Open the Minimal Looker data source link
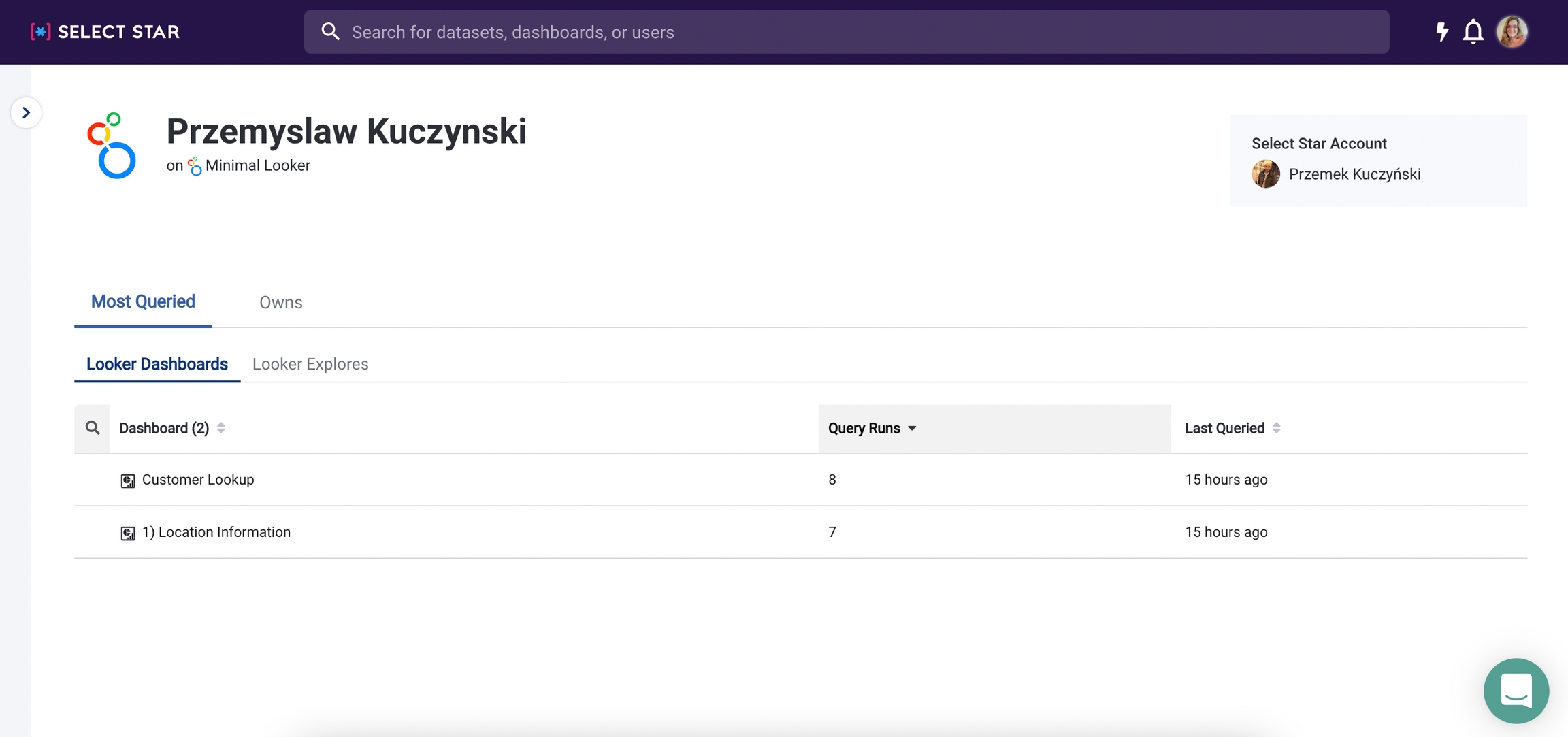The width and height of the screenshot is (1568, 737). click(257, 166)
